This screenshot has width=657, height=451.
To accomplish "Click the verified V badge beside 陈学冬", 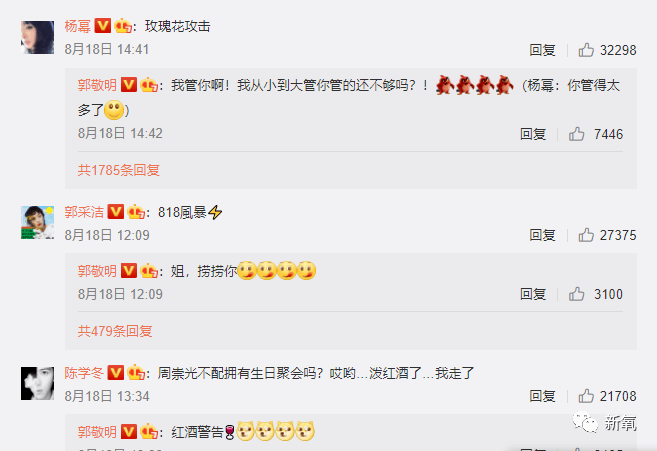I will coord(116,373).
